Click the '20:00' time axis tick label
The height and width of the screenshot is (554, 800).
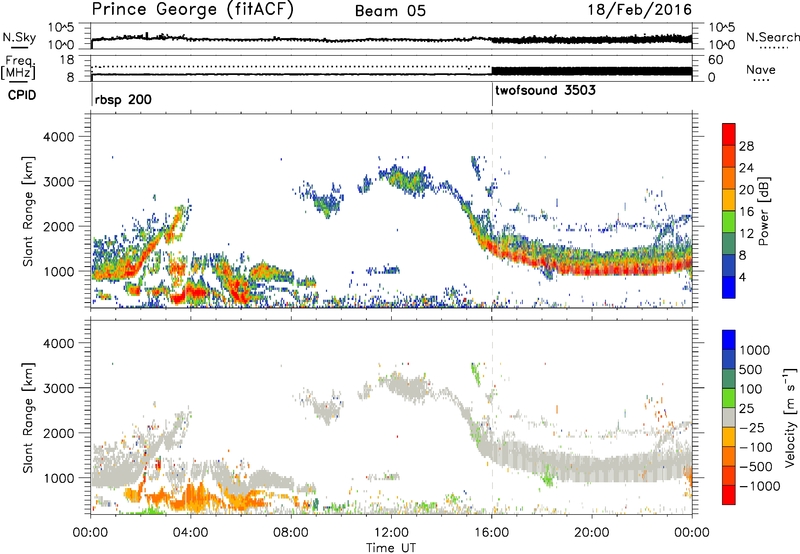pos(591,533)
